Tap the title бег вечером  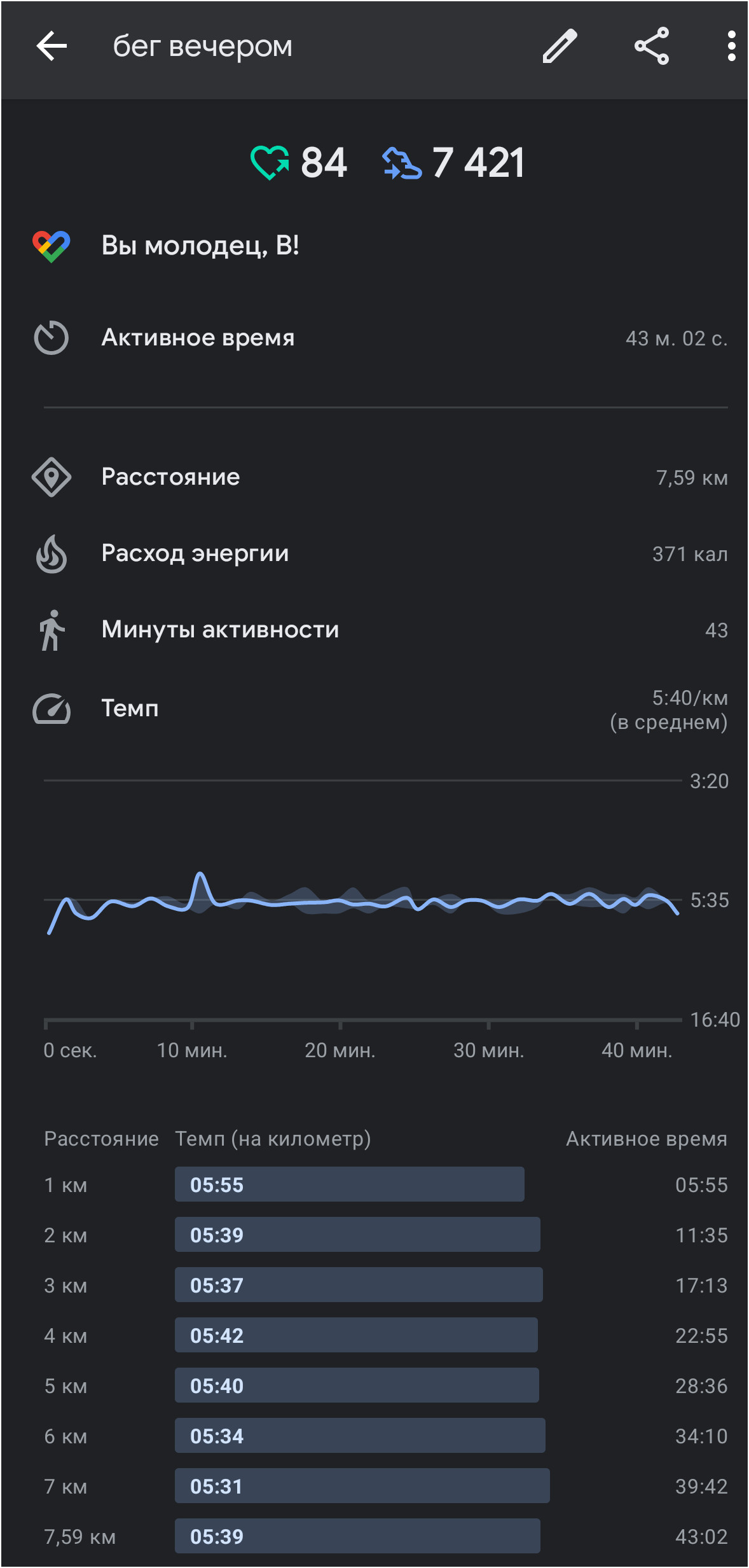(x=203, y=46)
